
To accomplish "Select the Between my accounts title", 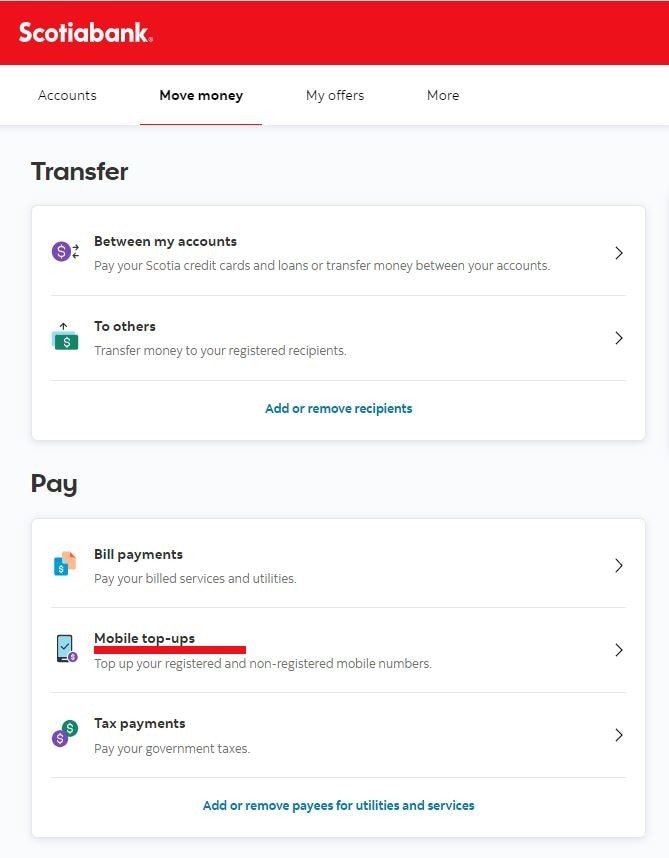I will 165,241.
